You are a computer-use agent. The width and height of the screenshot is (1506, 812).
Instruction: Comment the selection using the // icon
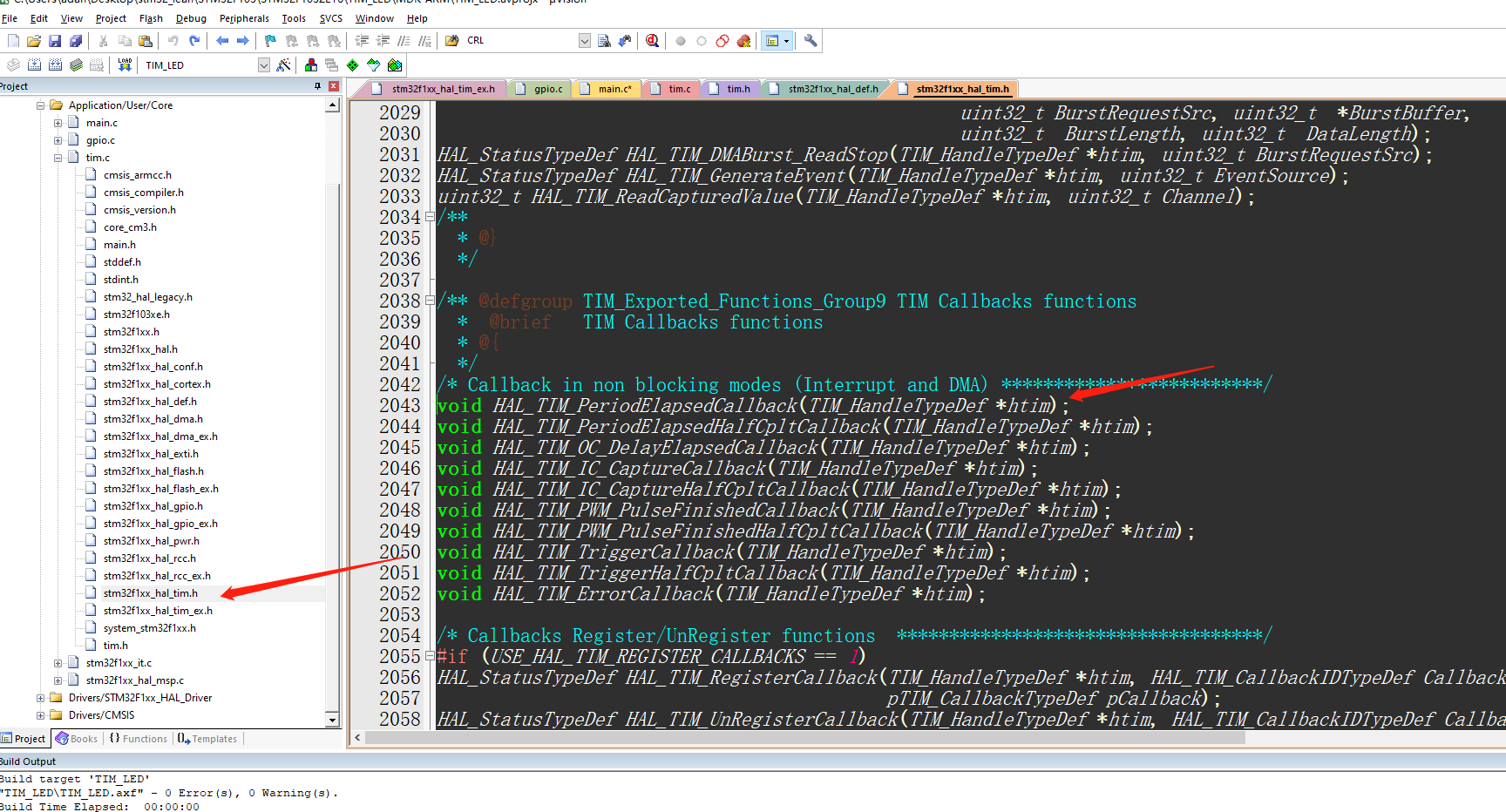[x=404, y=41]
